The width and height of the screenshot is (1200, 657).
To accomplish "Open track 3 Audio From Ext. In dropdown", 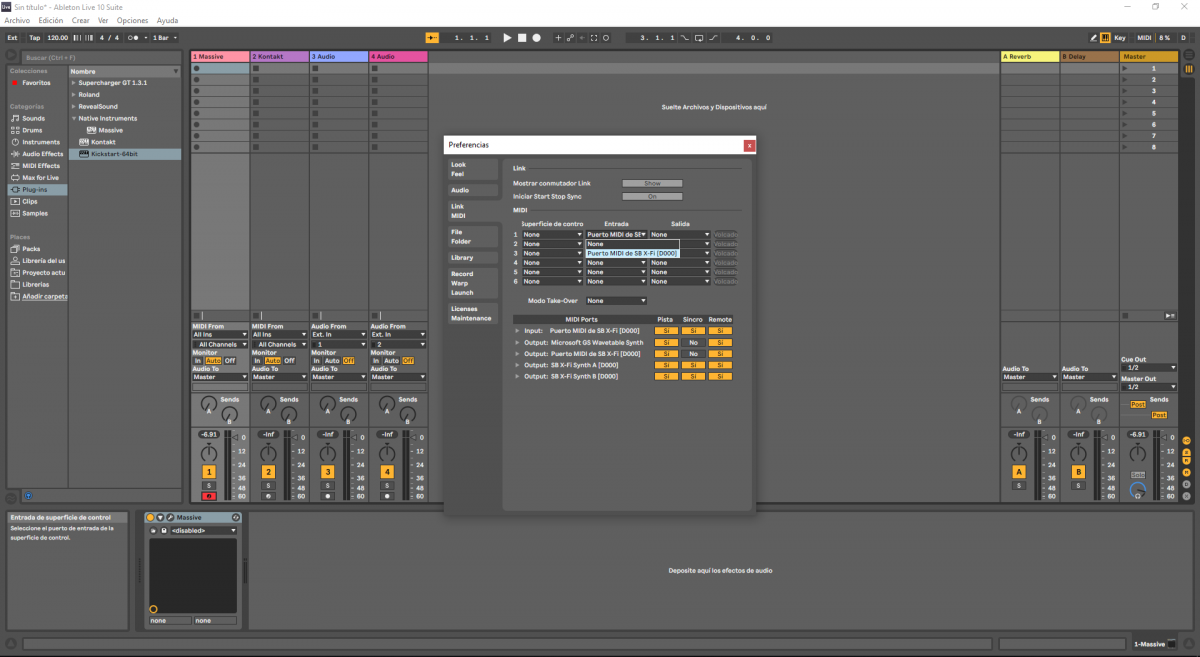I will (338, 335).
